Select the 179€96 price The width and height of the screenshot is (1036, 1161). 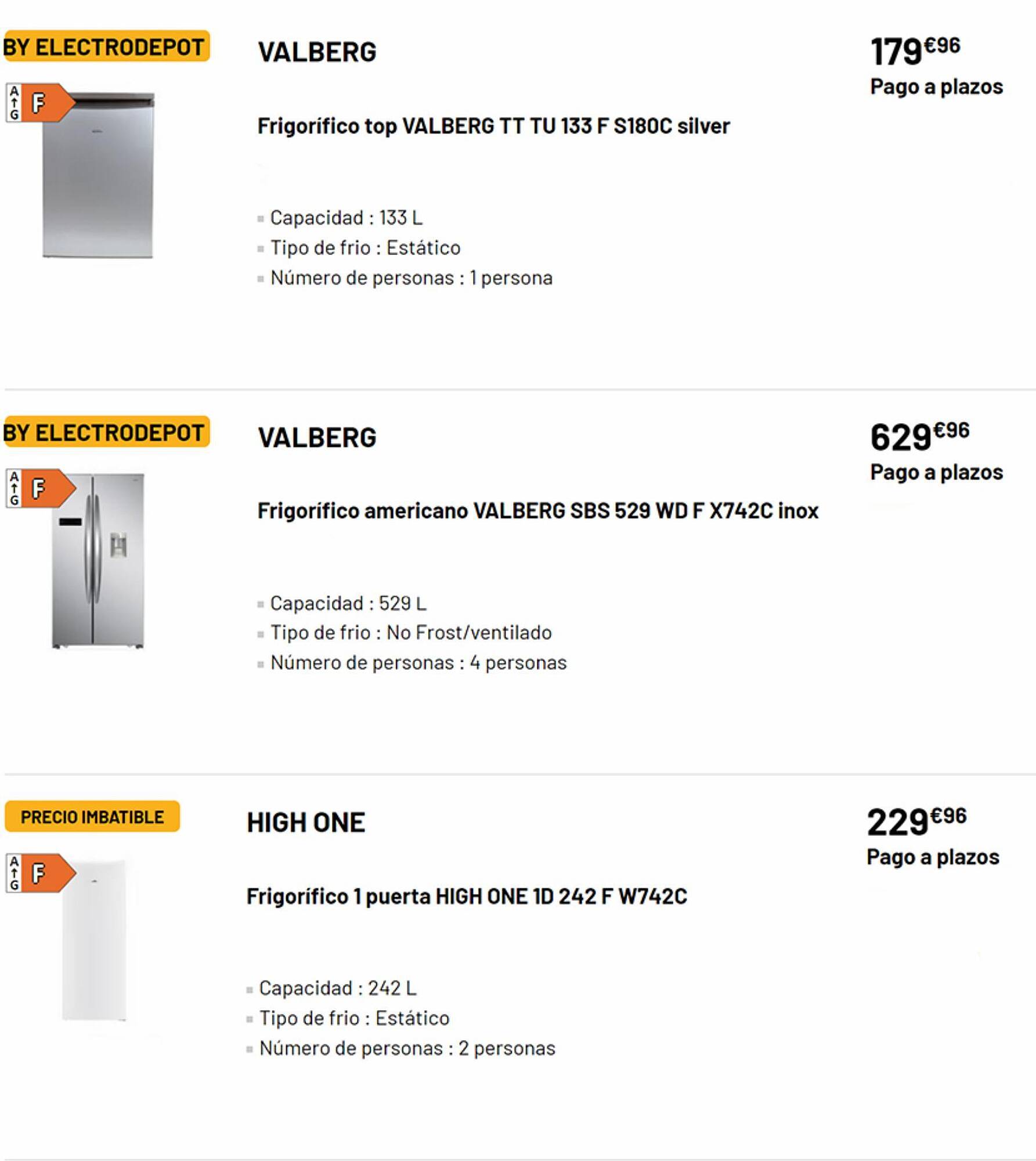(915, 51)
